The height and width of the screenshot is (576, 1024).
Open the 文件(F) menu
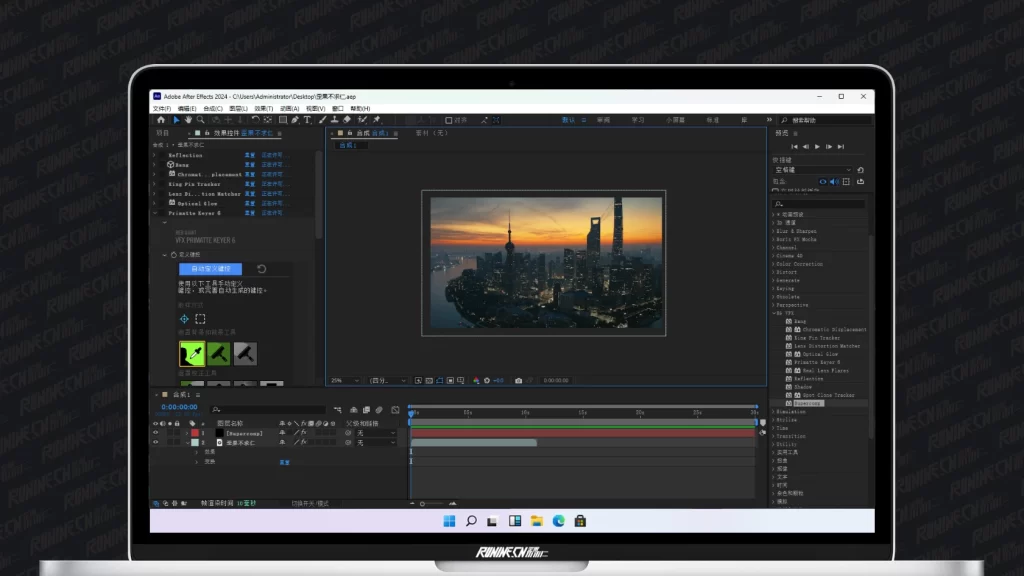click(x=161, y=108)
